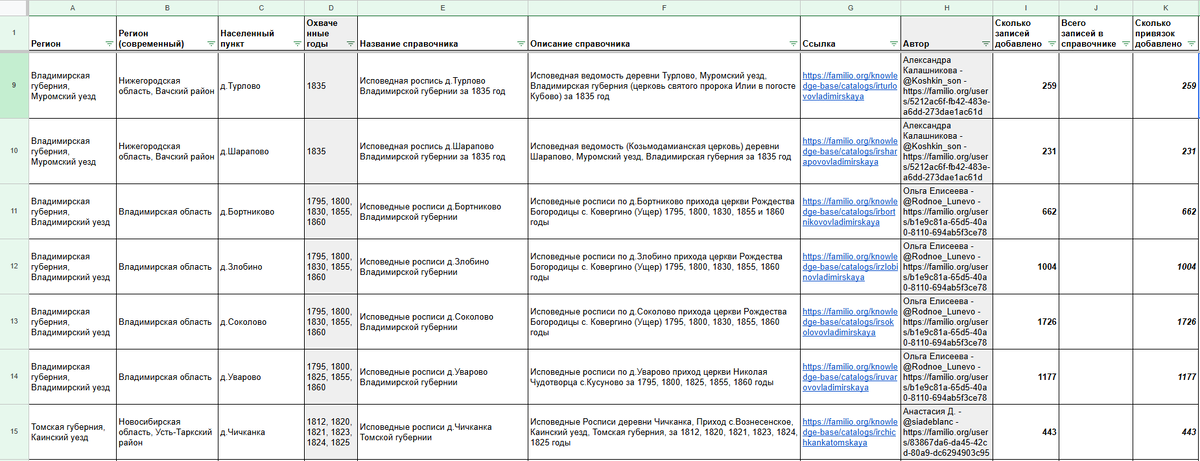Click 'Исповедные росписи д.Чичканка Томской губернии' cell
This screenshot has height=461, width=1200.
click(441, 431)
